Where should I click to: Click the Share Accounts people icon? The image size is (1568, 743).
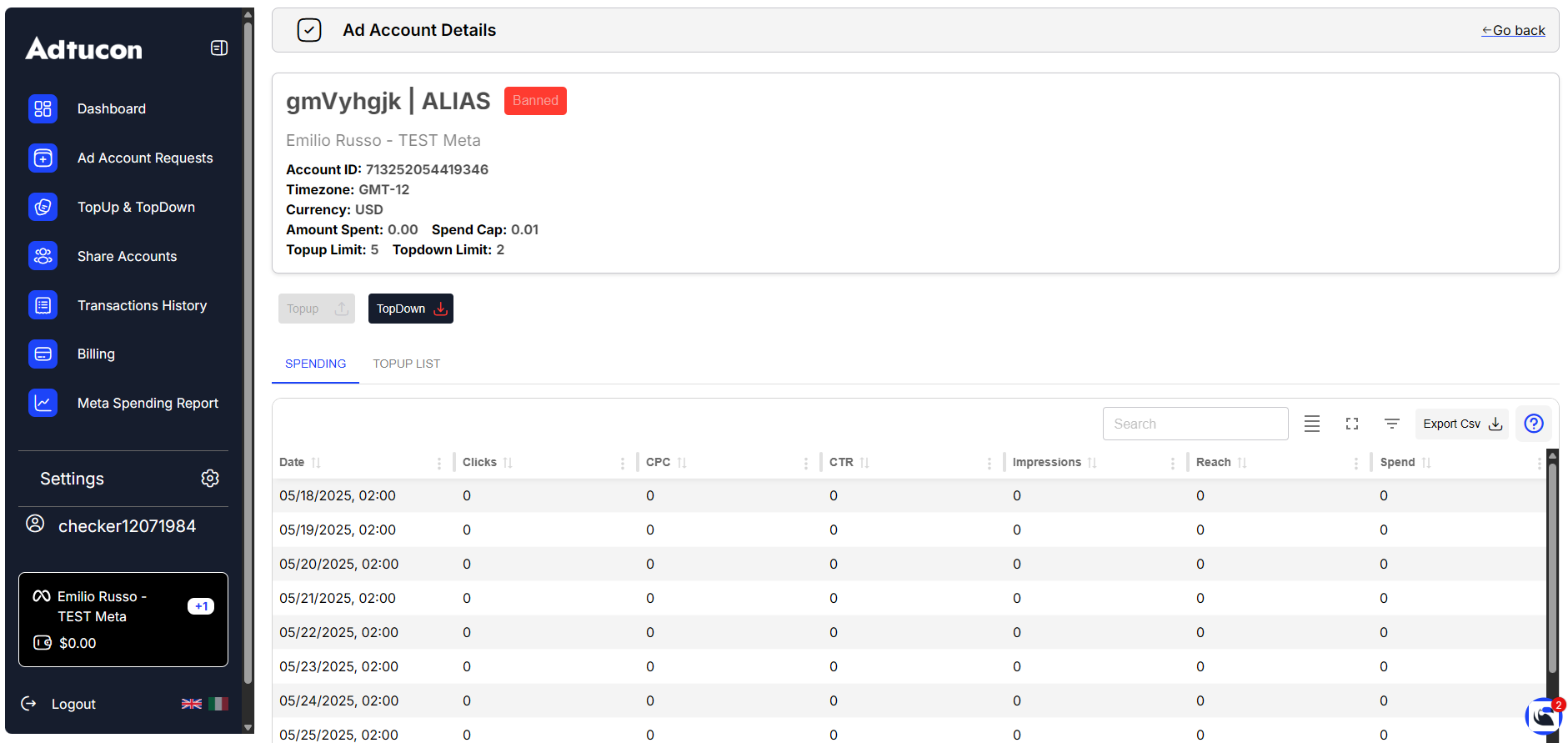click(x=43, y=256)
